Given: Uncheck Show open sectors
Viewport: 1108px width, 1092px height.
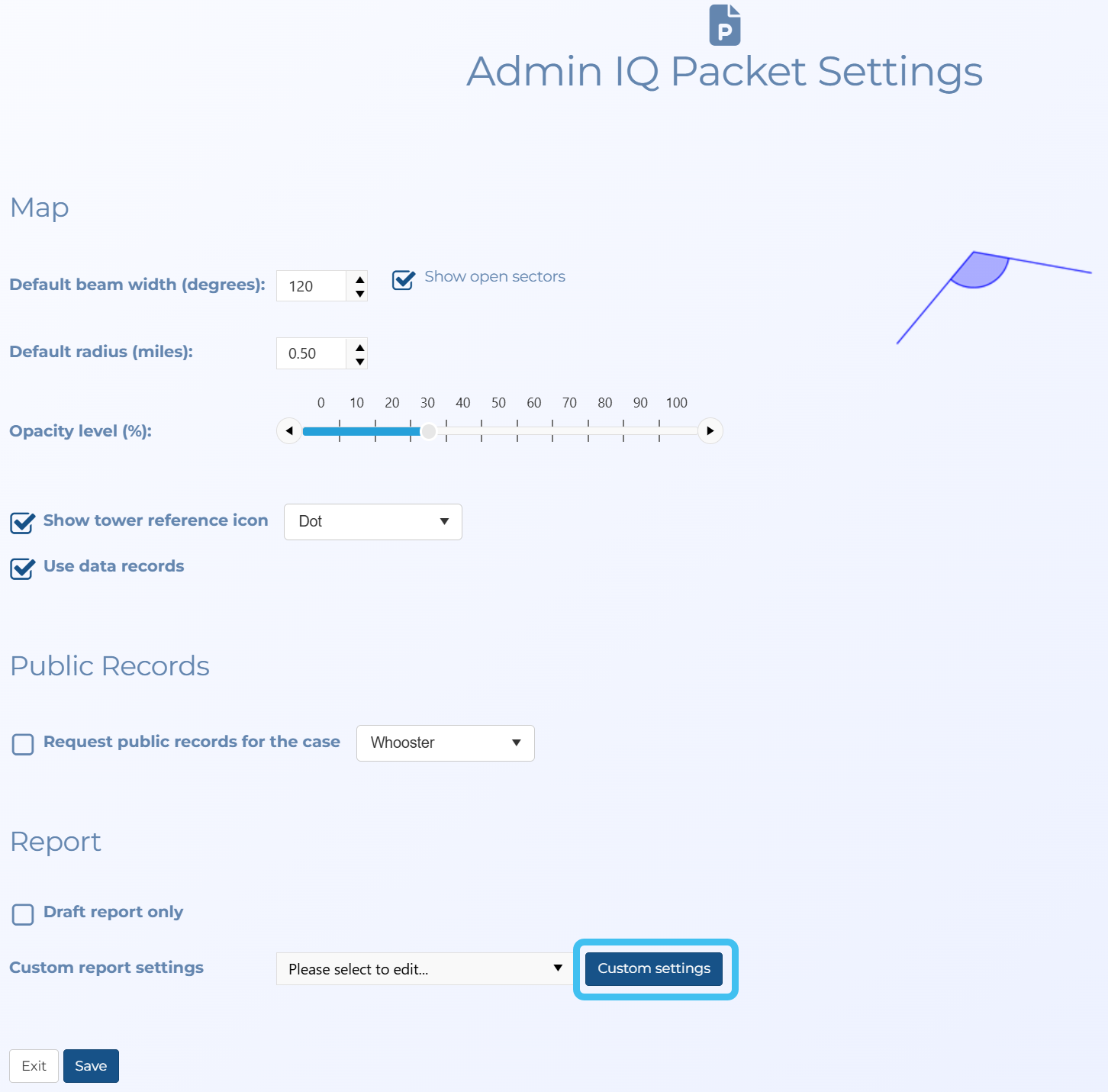Looking at the screenshot, I should pos(403,280).
